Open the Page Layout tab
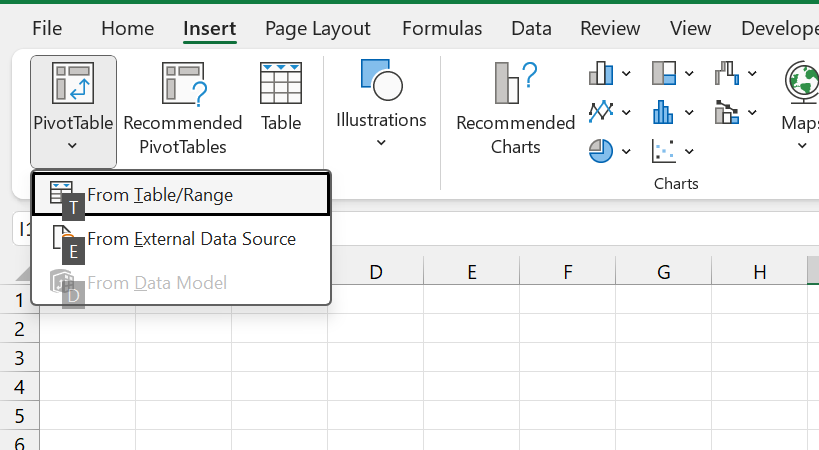 tap(317, 29)
